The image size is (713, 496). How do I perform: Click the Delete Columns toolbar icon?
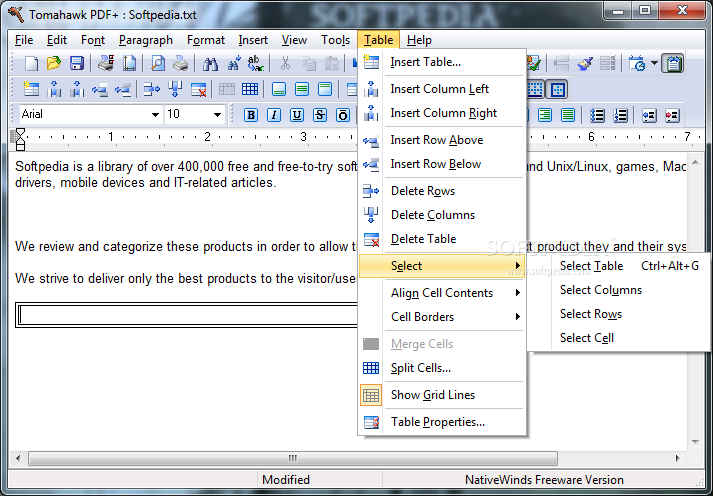coord(175,89)
